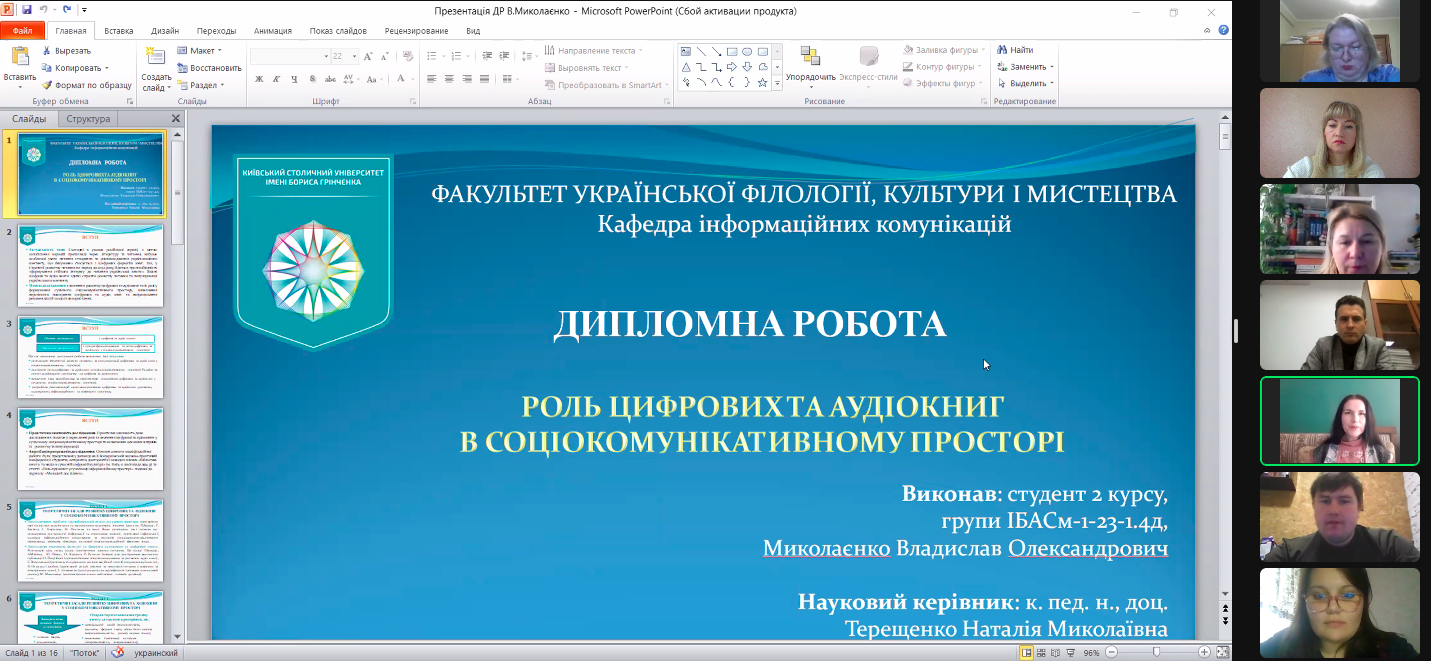1431x661 pixels.
Task: Click the Save icon in quick access toolbar
Action: click(26, 10)
